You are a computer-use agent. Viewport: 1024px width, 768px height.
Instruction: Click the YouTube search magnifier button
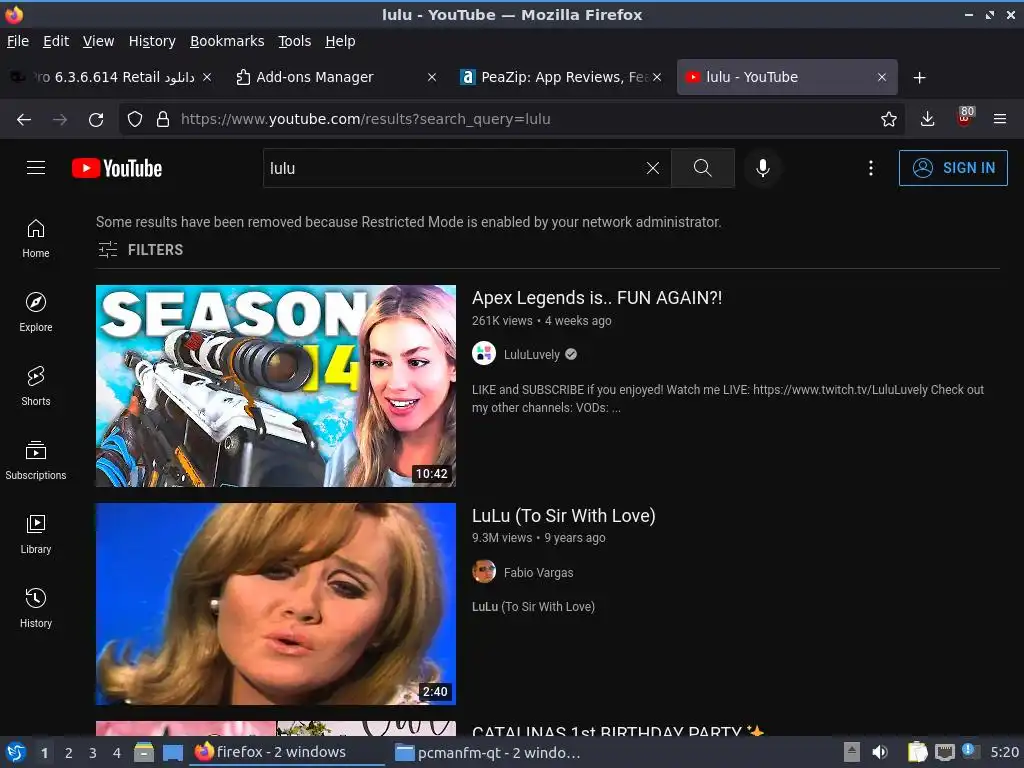coord(703,168)
